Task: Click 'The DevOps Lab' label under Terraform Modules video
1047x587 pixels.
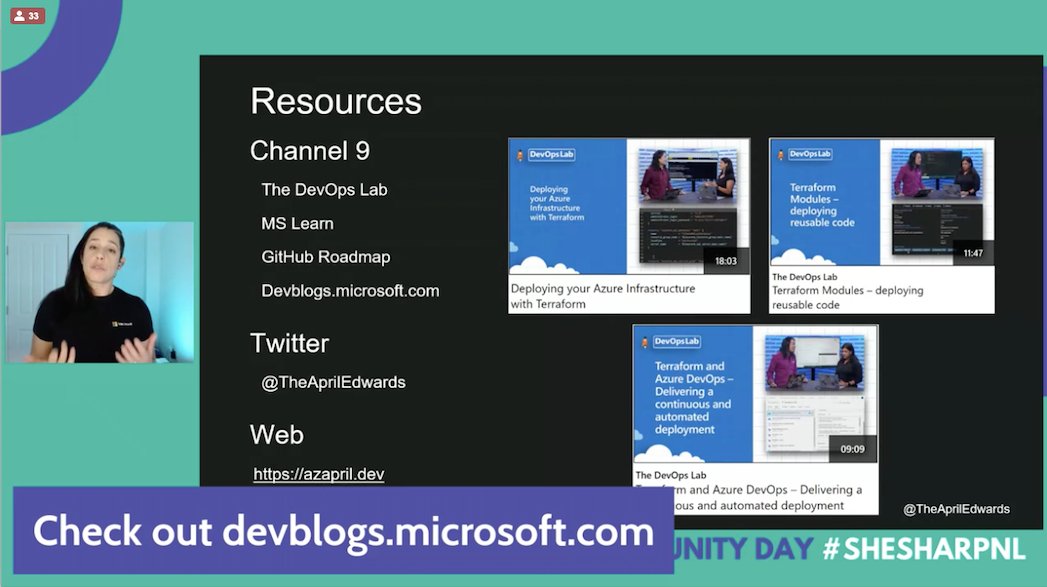Action: click(805, 276)
